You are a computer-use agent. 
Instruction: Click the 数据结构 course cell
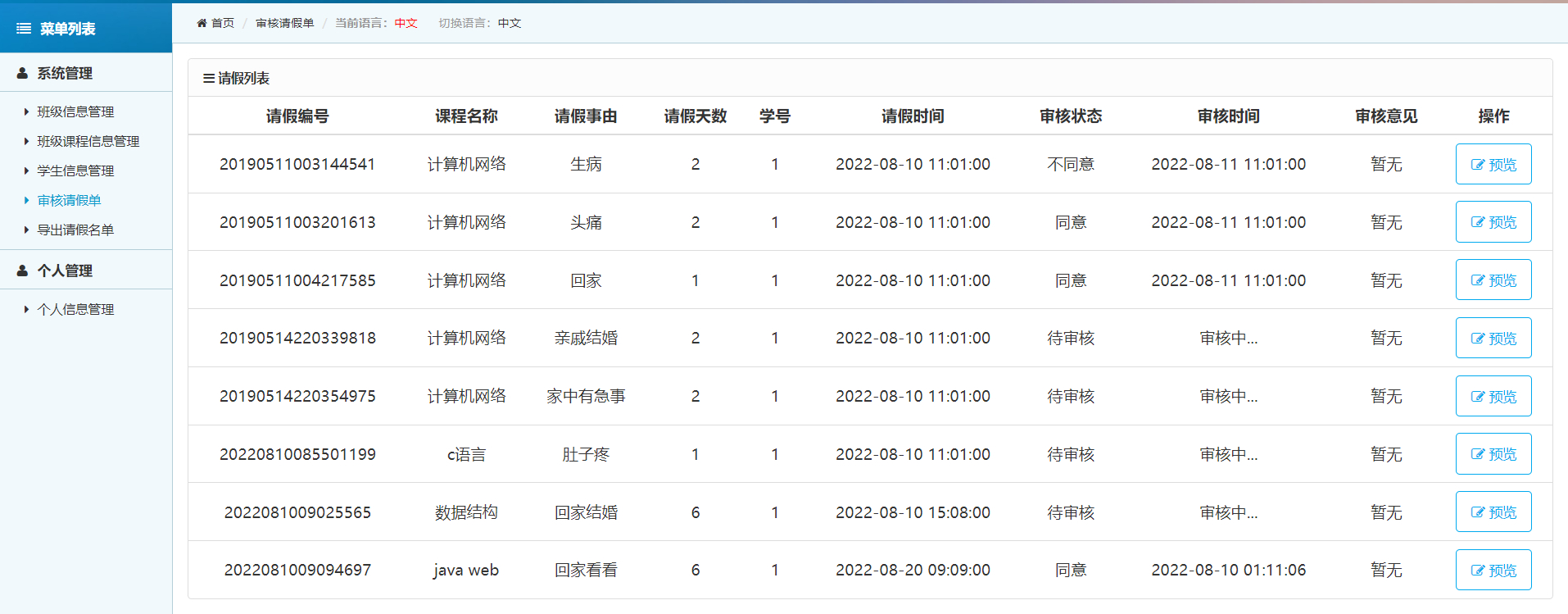click(x=466, y=512)
